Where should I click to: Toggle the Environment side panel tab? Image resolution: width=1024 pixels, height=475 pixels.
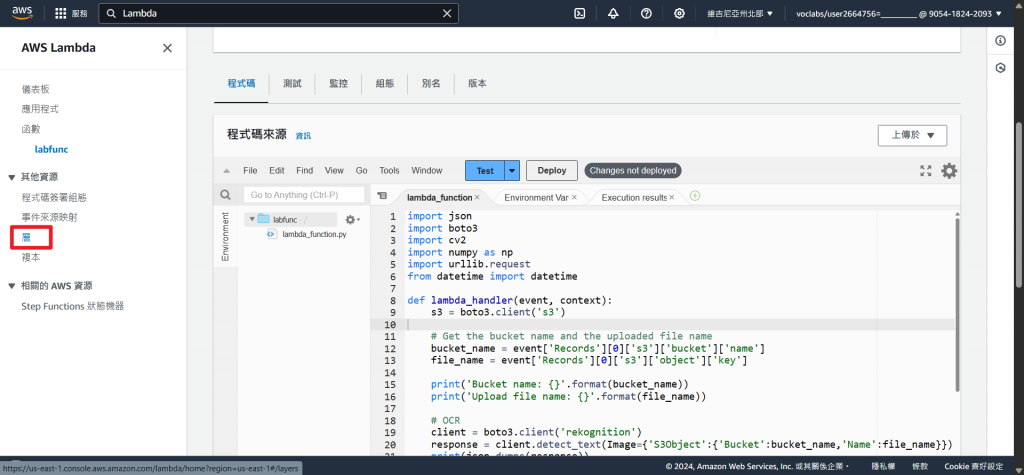[x=225, y=237]
